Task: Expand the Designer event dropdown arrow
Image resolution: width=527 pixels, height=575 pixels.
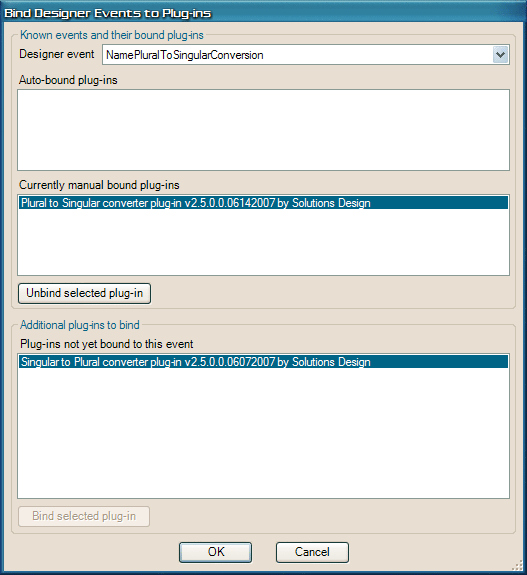Action: coord(500,55)
